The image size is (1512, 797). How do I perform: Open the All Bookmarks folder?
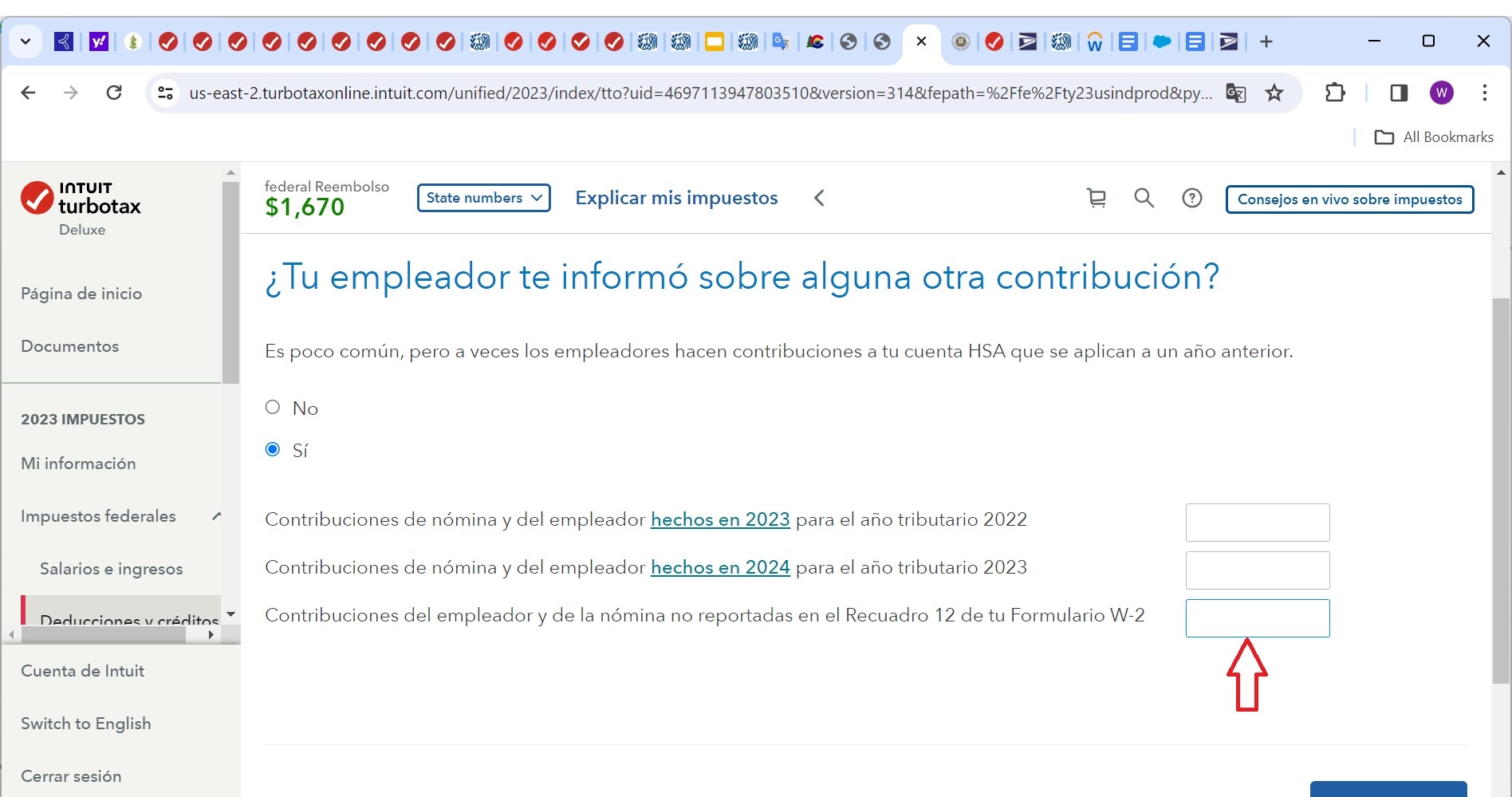1434,137
